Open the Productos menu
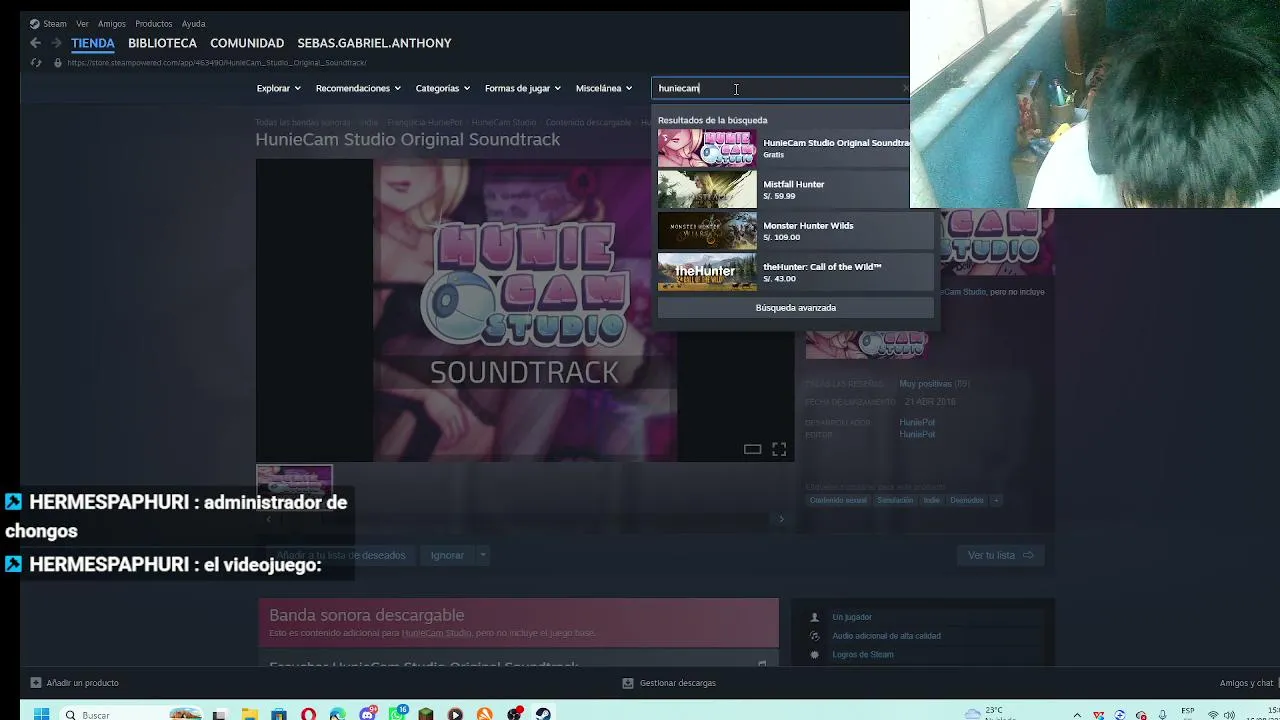This screenshot has height=720, width=1280. (154, 24)
